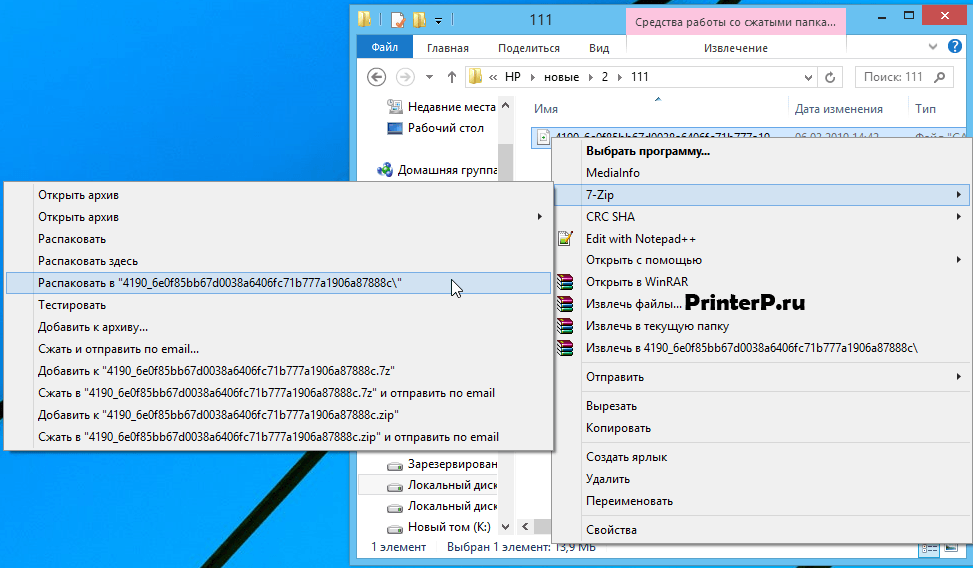Open the recent locations dropdown arrow
Image resolution: width=973 pixels, height=568 pixels.
pyautogui.click(x=429, y=77)
